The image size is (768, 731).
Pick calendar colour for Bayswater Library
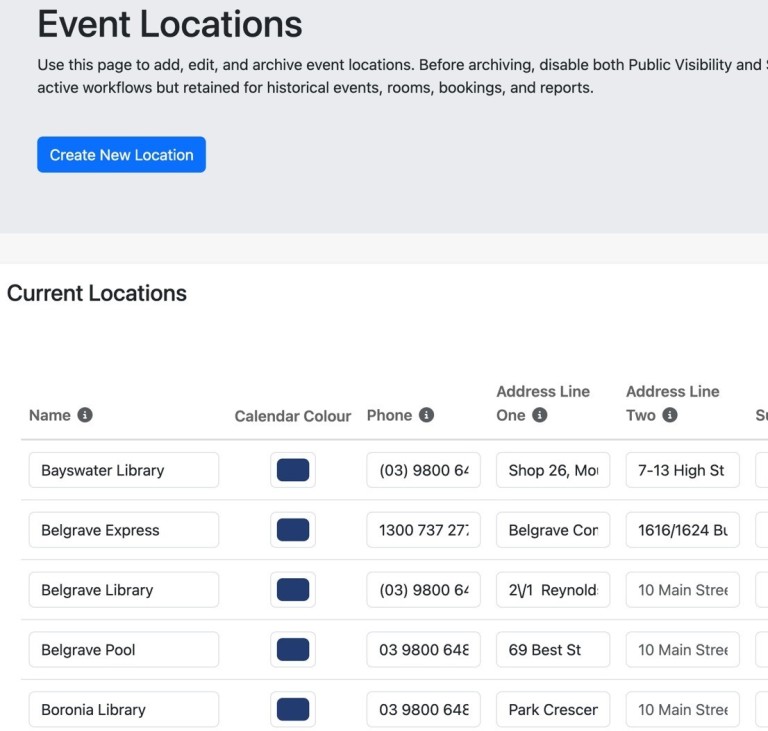tap(293, 470)
